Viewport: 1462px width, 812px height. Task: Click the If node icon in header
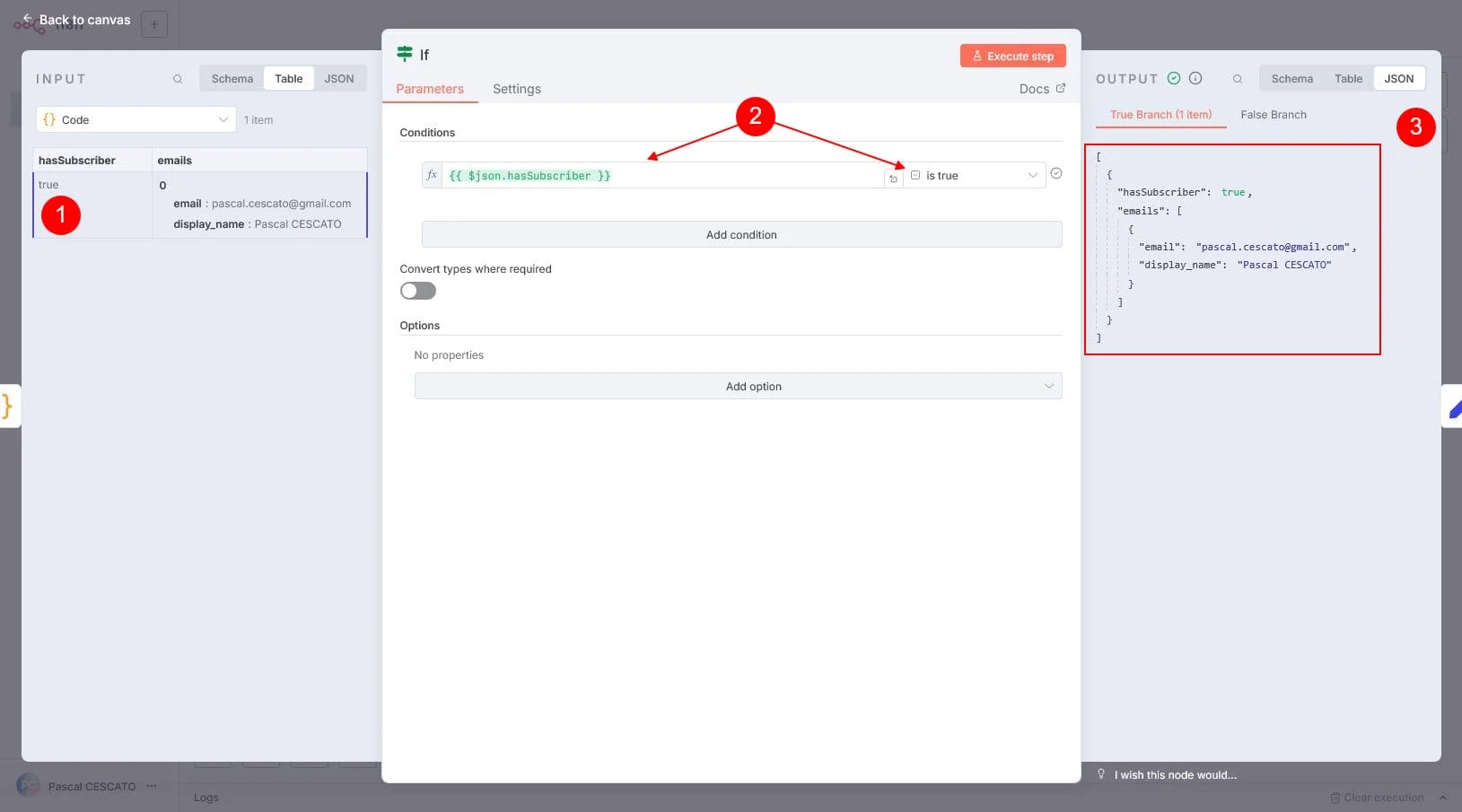(405, 55)
